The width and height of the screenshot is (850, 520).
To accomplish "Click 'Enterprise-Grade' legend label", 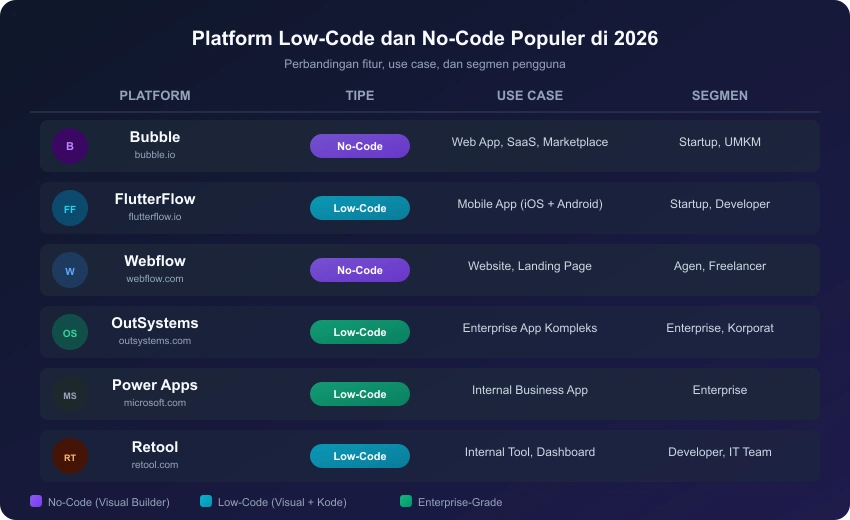I will click(x=460, y=502).
